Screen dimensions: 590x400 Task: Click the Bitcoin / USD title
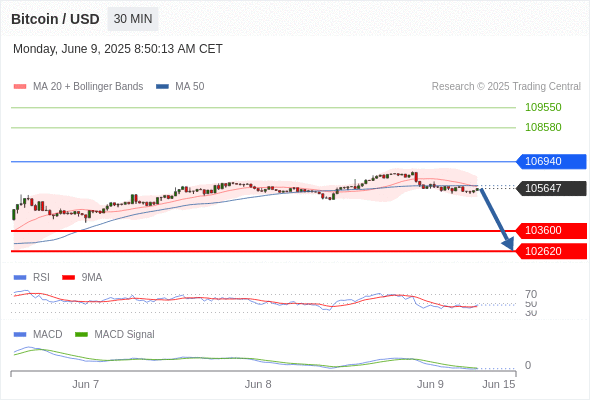(x=55, y=19)
